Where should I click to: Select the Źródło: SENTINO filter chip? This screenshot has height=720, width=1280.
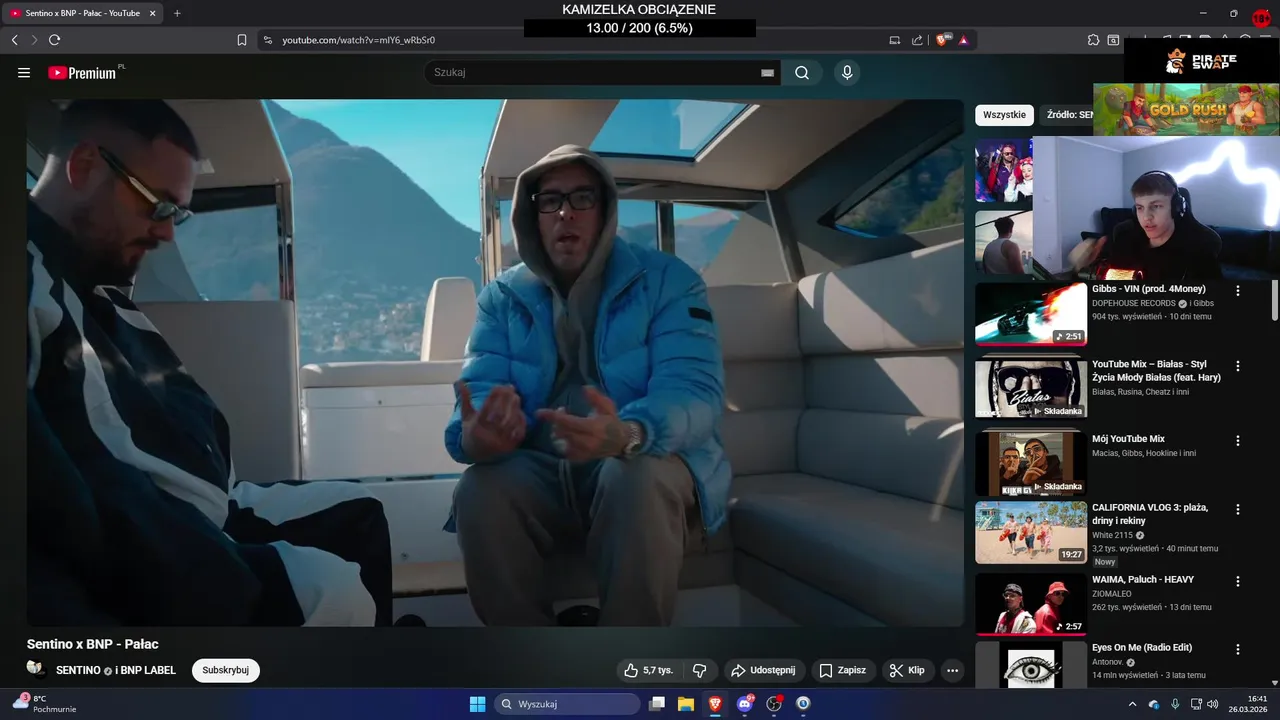click(1067, 115)
